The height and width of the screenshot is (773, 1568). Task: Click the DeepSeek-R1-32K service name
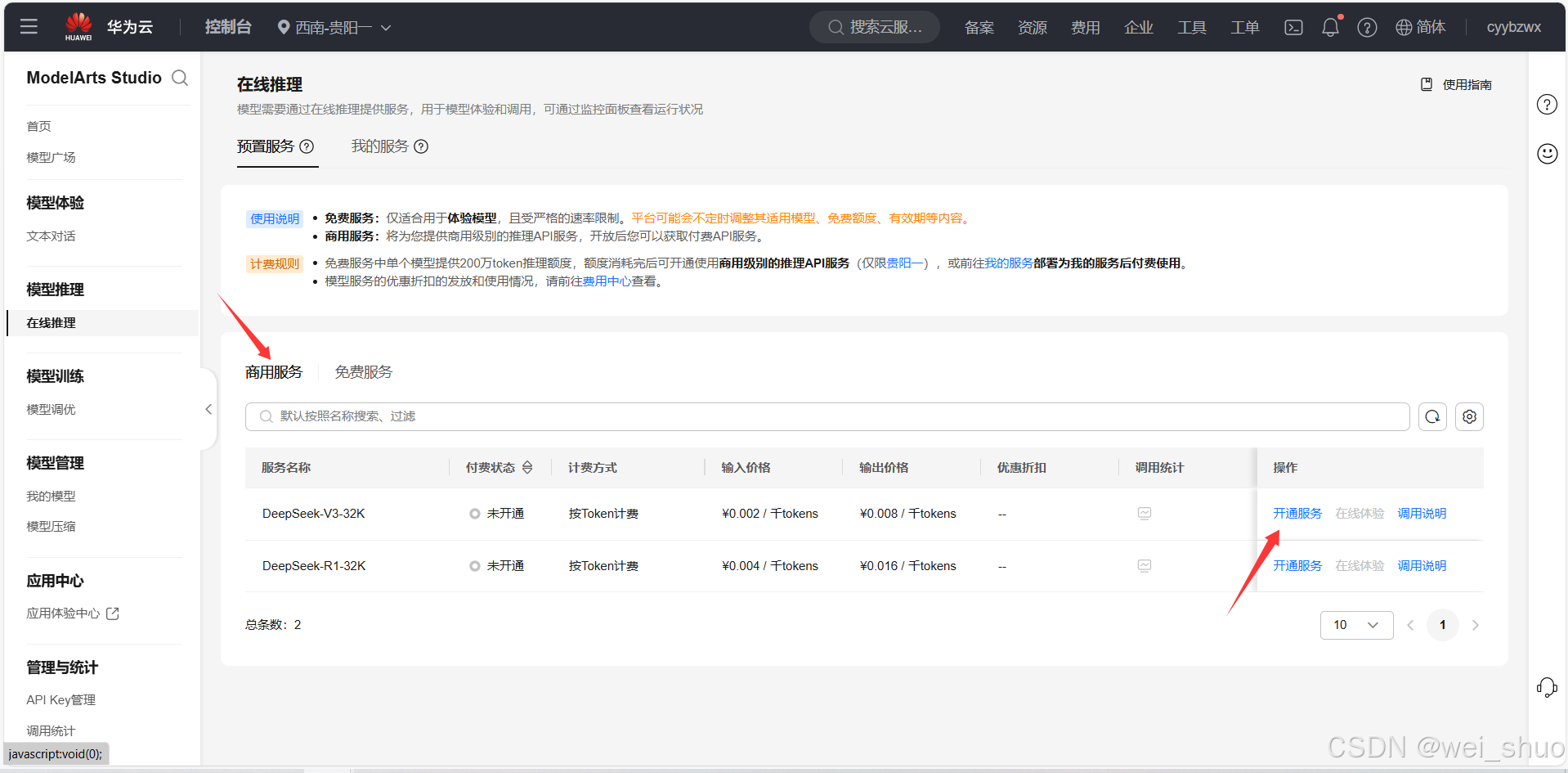tap(314, 566)
